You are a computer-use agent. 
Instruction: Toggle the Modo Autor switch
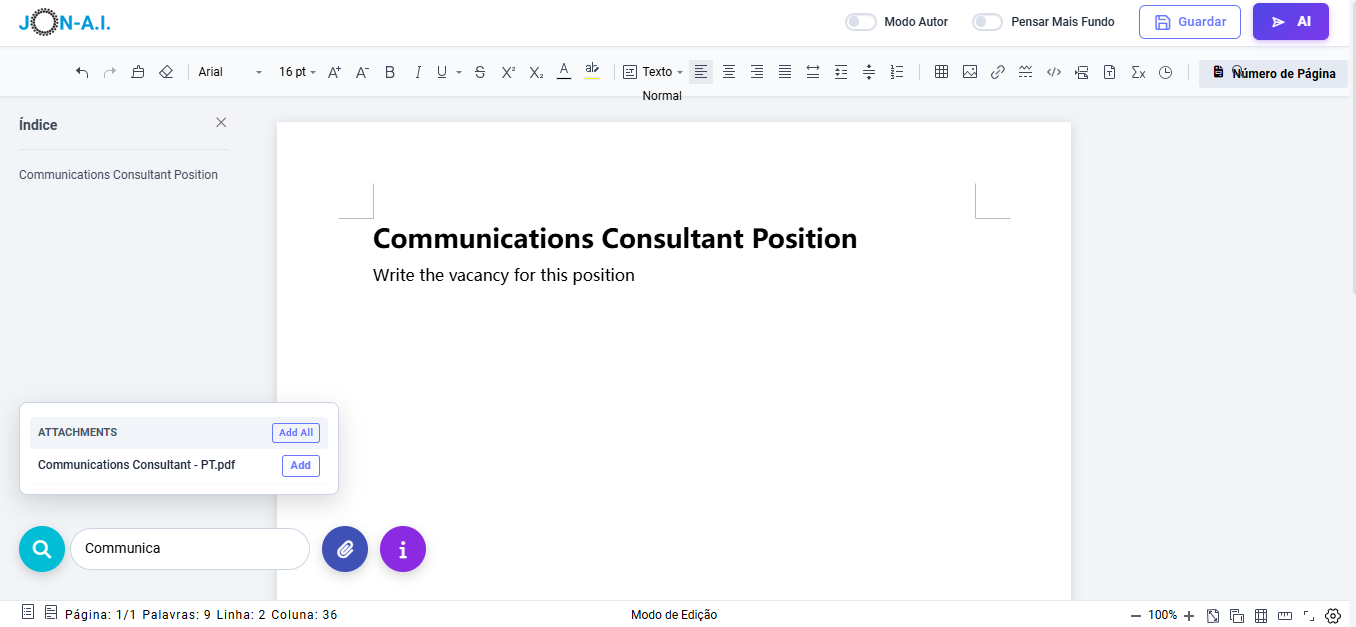(861, 22)
